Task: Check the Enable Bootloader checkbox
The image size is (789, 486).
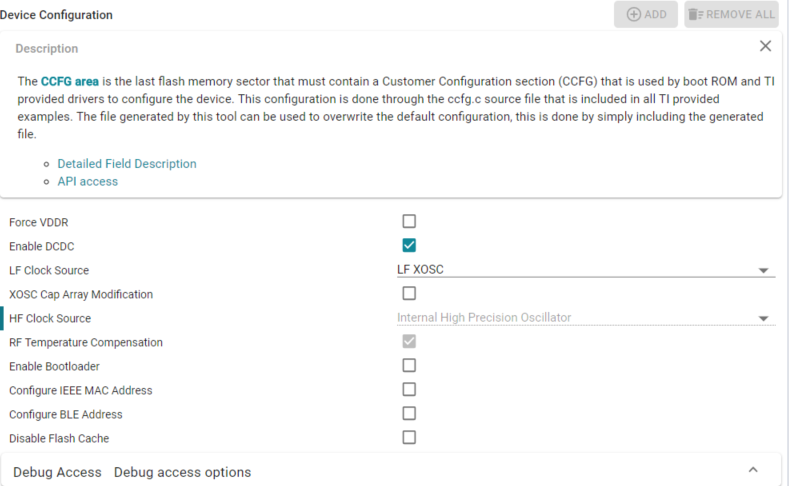Action: pos(409,365)
